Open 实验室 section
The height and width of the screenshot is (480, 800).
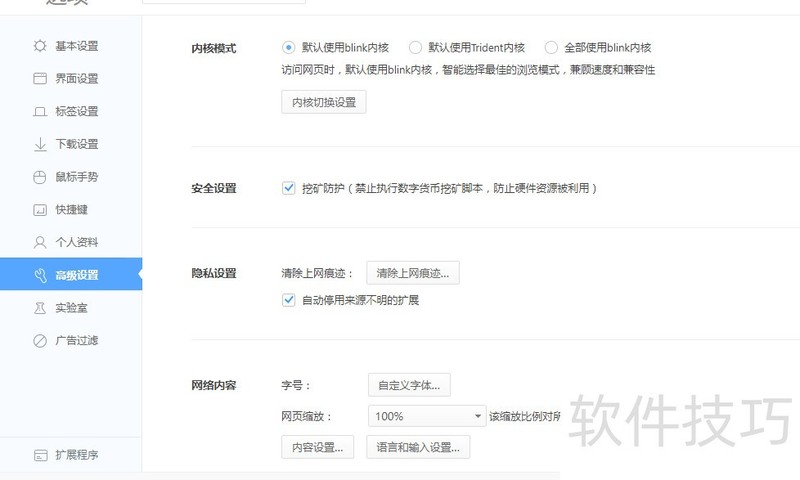click(x=71, y=308)
